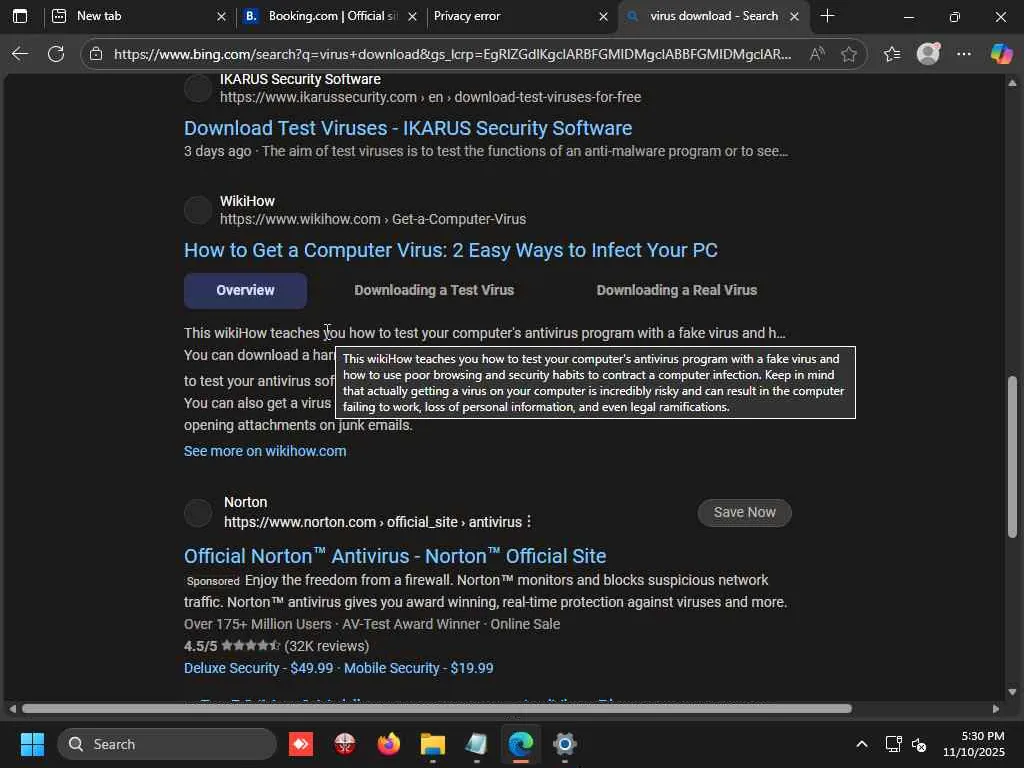Click the Norton site favicon
The height and width of the screenshot is (768, 1024).
[x=197, y=513]
